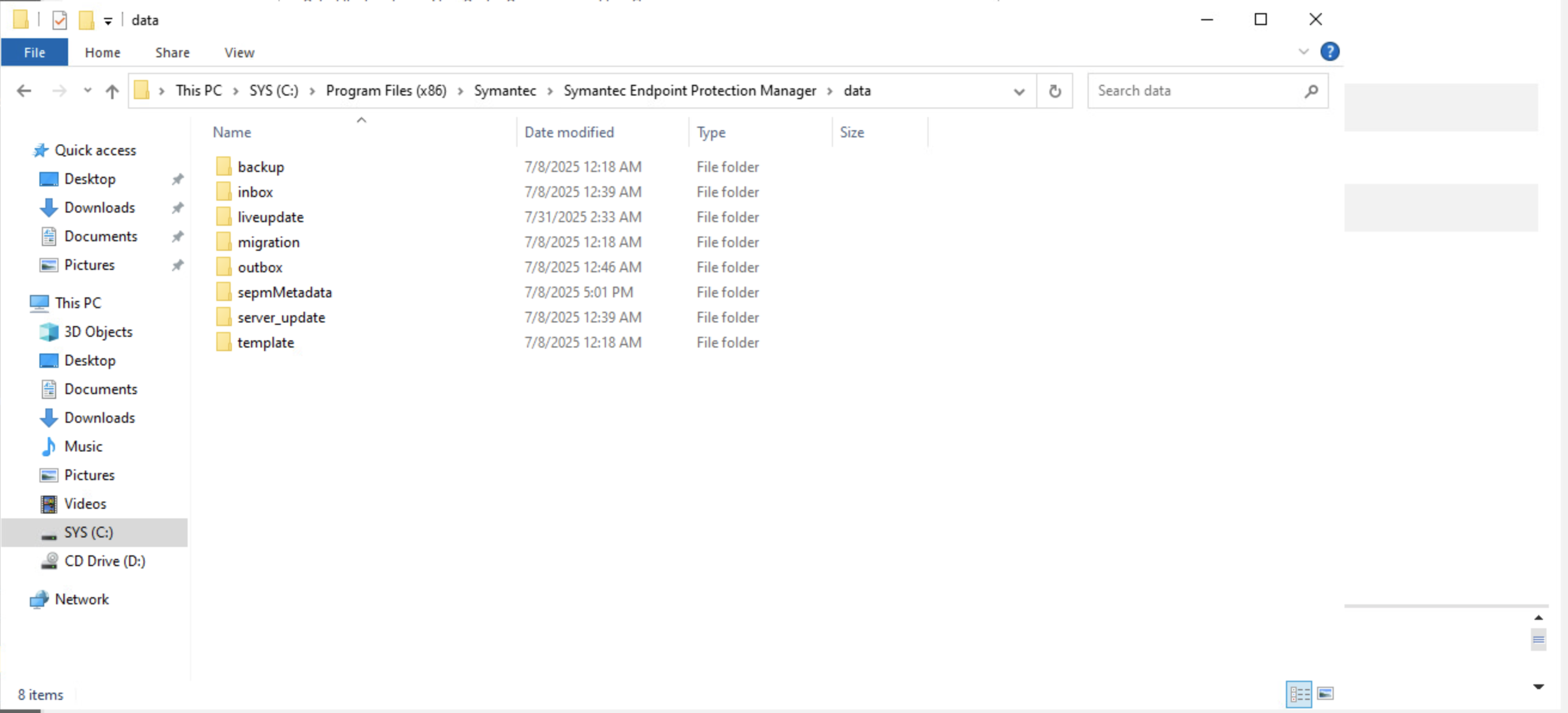Viewport: 1568px width, 713px height.
Task: Click sepmMetadata date 7/8/2025 5:01 PM
Action: click(578, 292)
